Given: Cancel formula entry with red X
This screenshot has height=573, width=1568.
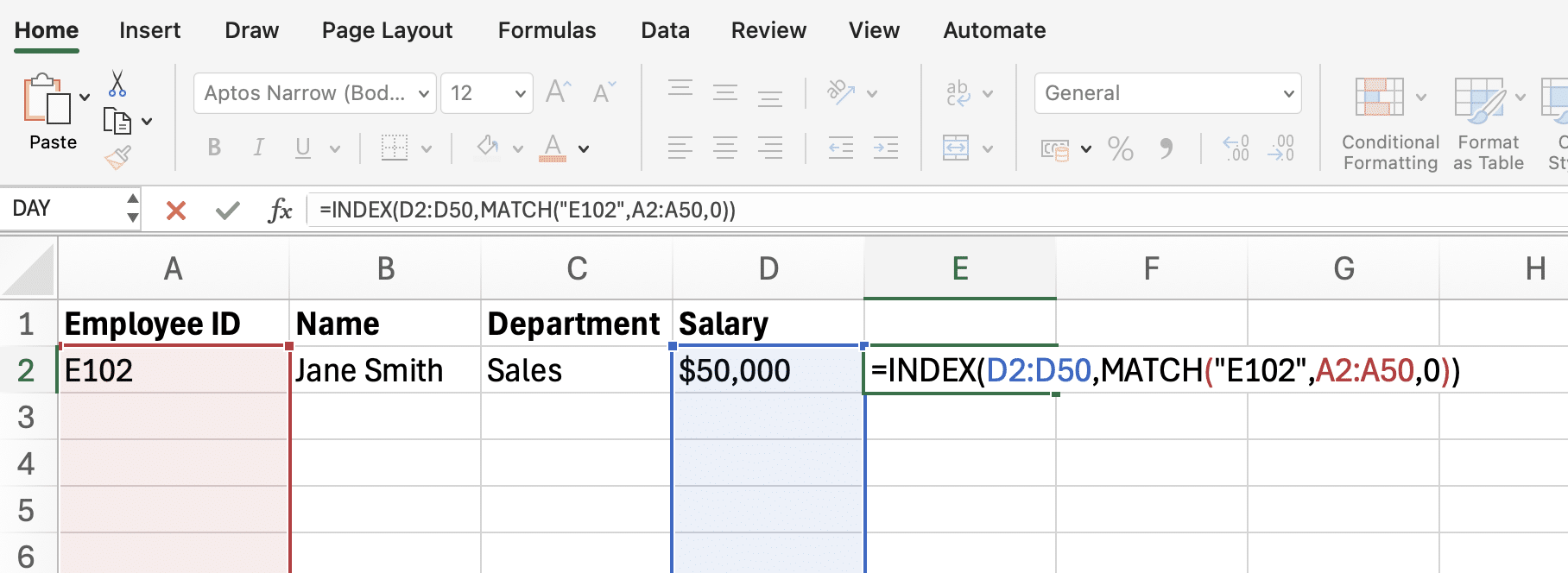Looking at the screenshot, I should [x=176, y=210].
